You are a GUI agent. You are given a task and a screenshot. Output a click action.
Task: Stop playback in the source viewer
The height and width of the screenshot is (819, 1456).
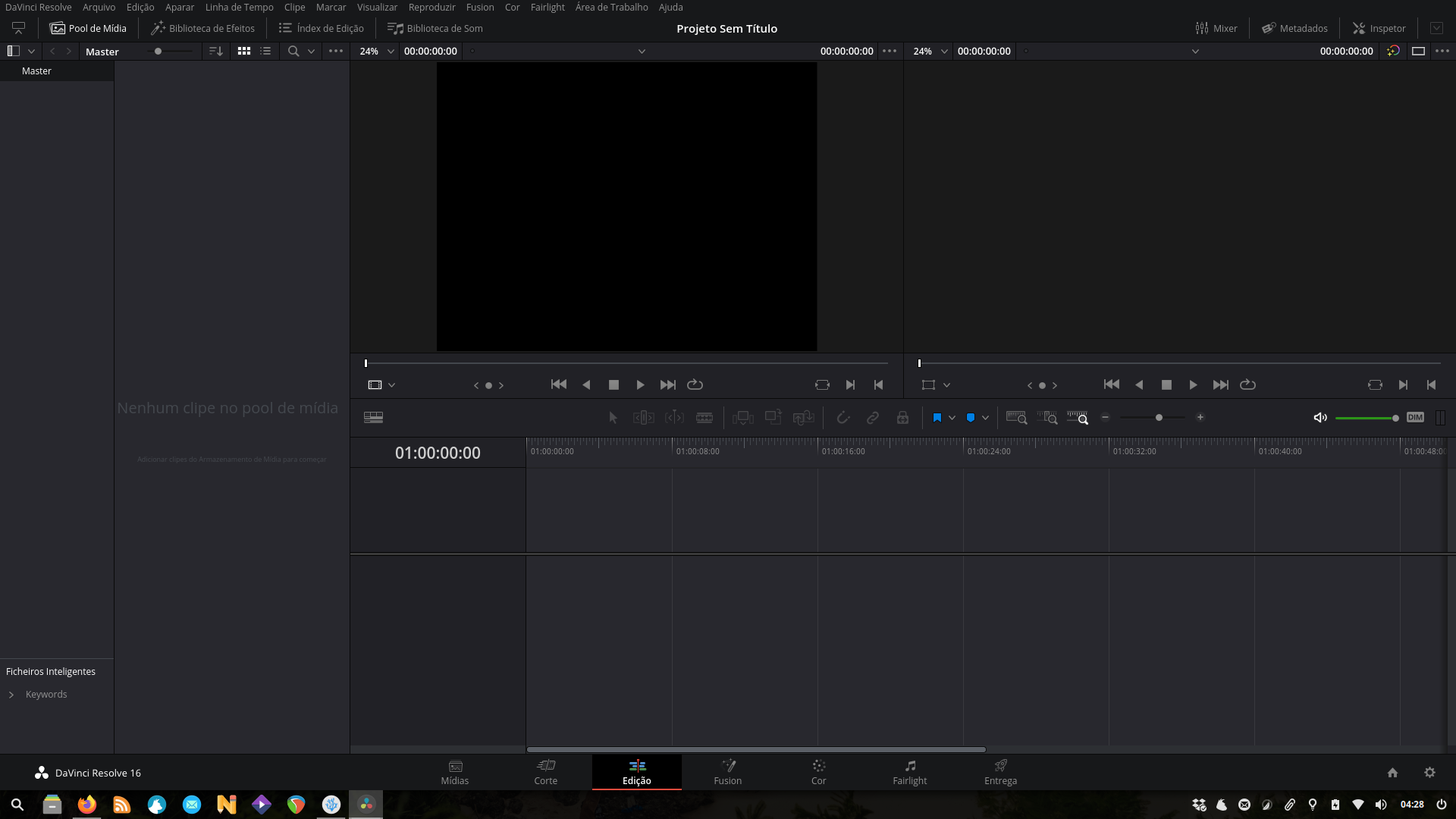pyautogui.click(x=613, y=385)
